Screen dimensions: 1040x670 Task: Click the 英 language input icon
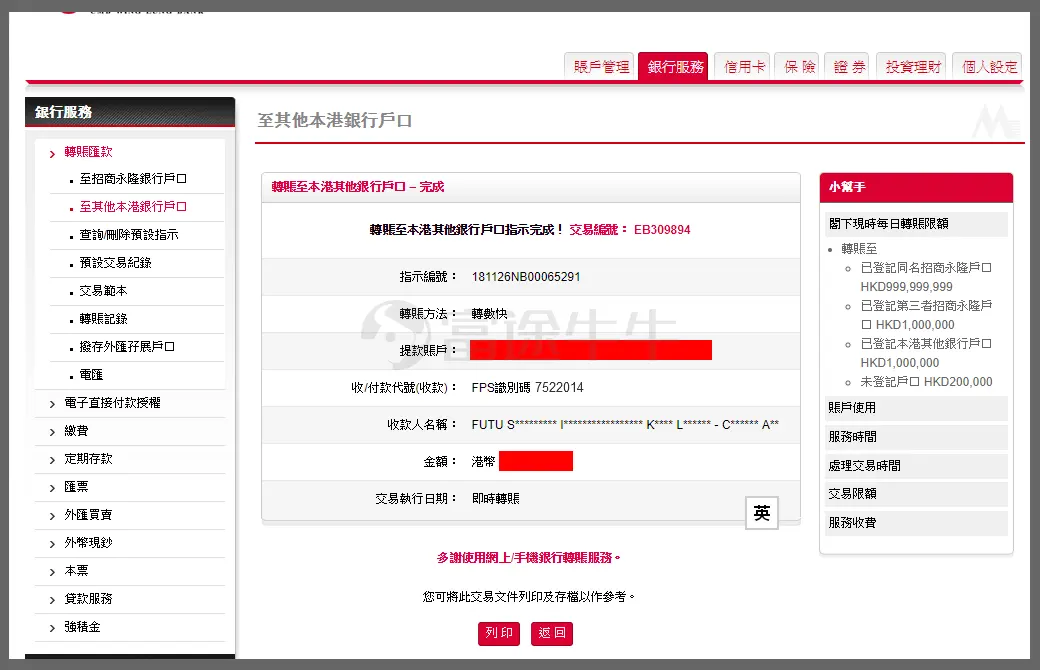pos(762,513)
